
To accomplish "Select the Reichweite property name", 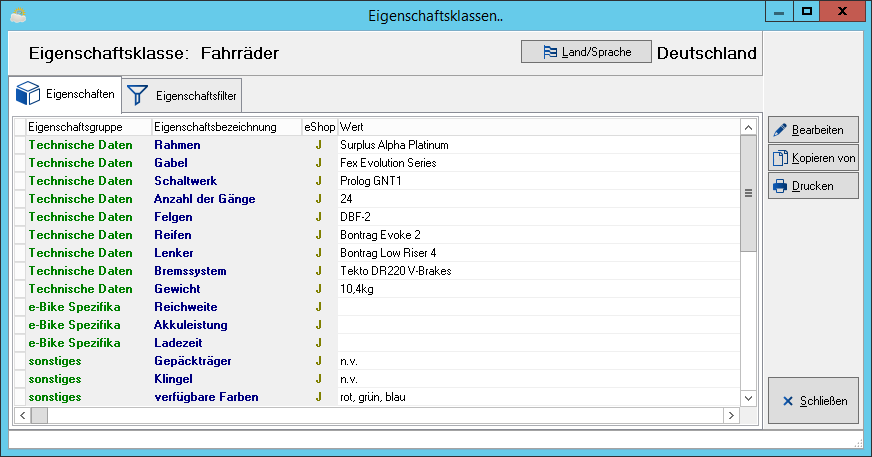I will tap(186, 307).
